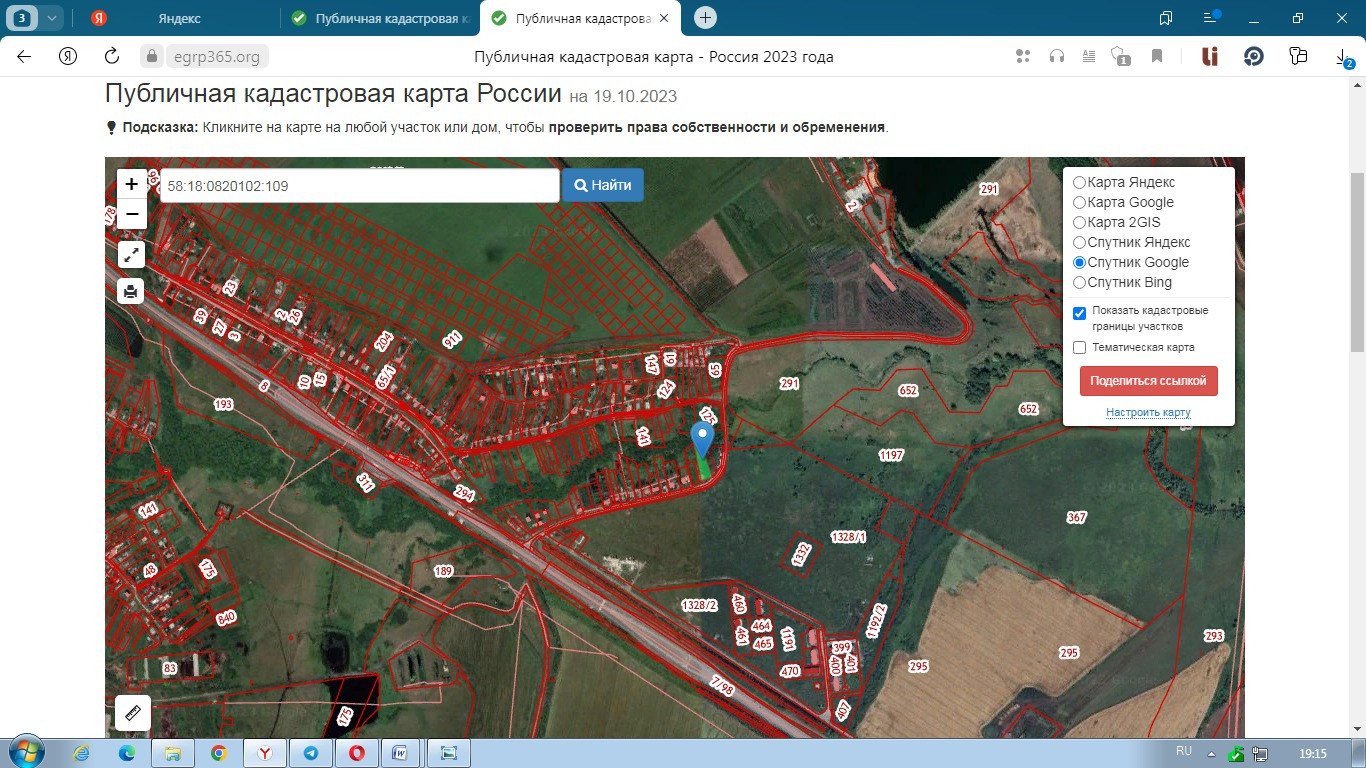Switch to first Публичная кадастровая tab

pyautogui.click(x=380, y=18)
